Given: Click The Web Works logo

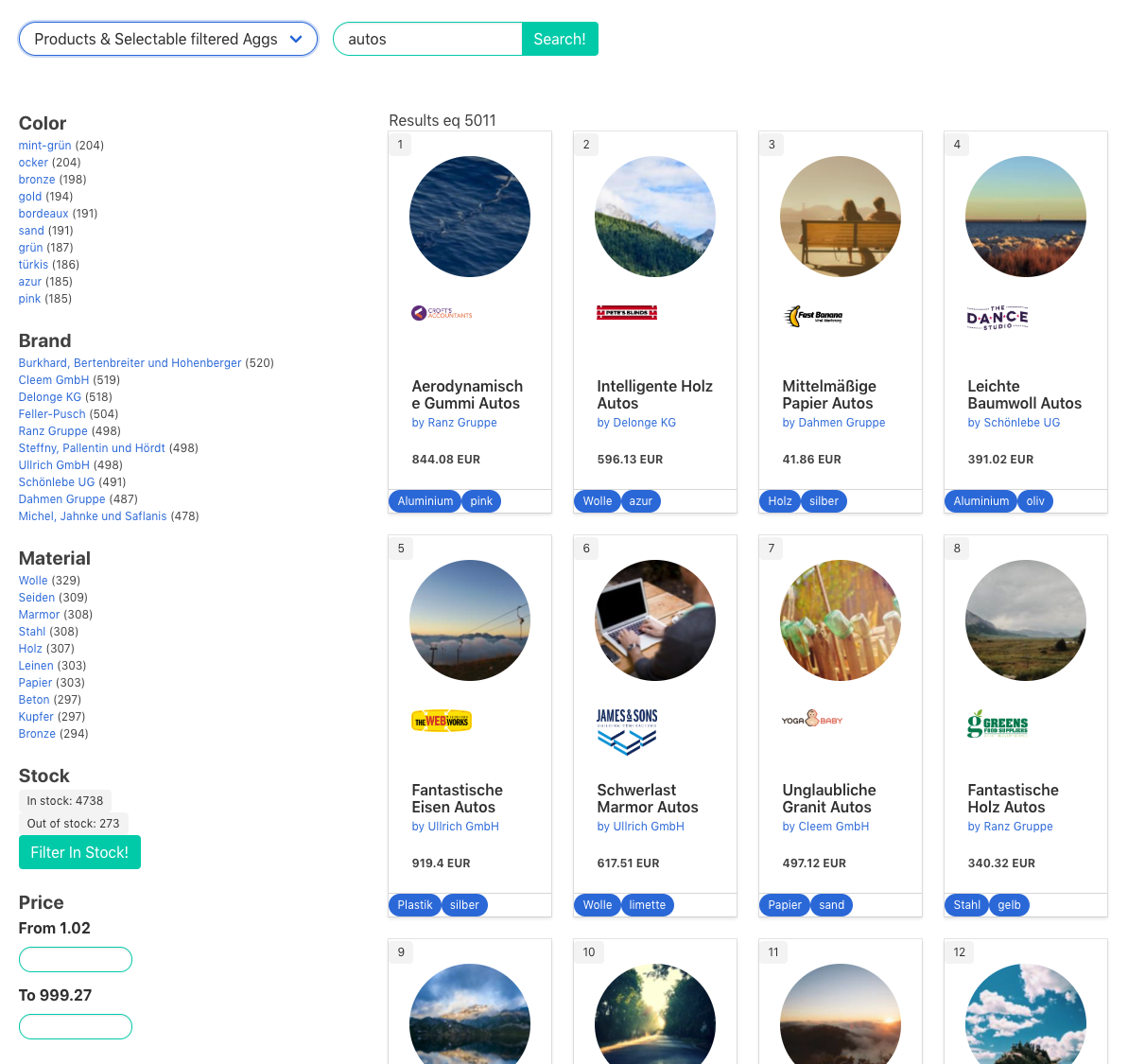Looking at the screenshot, I should 442,721.
